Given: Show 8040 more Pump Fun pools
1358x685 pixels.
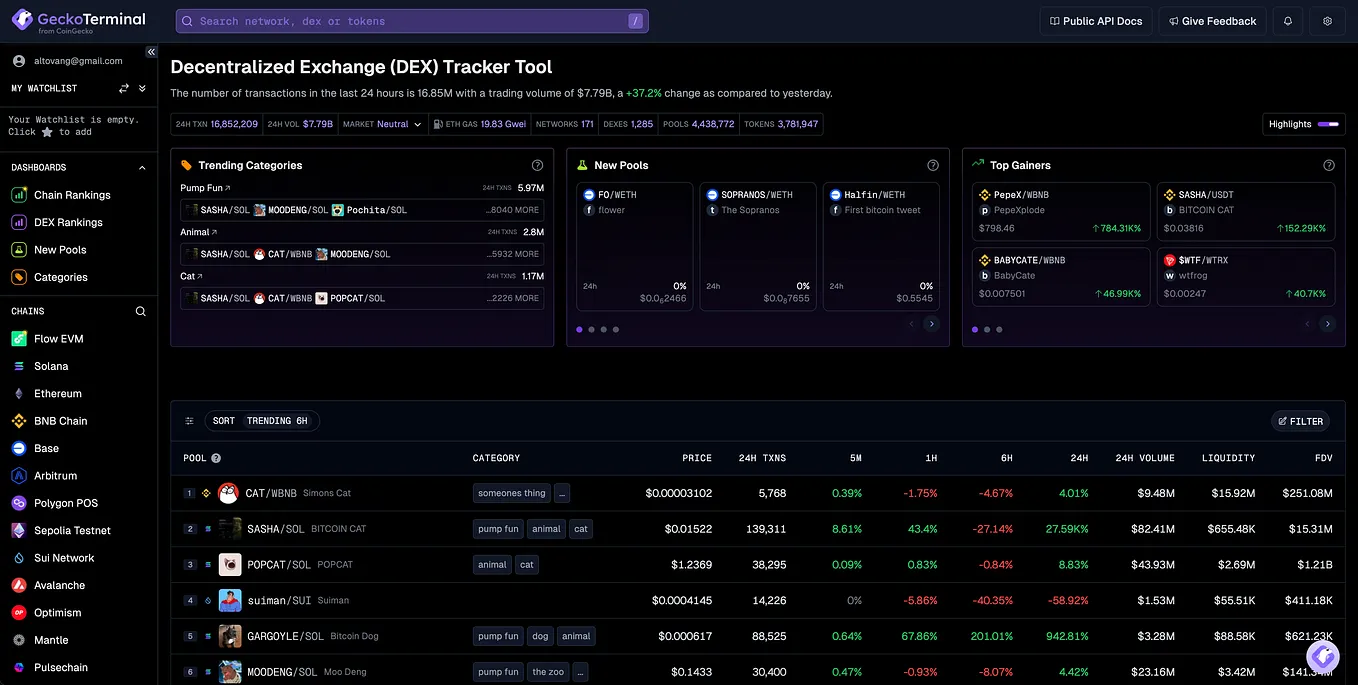Looking at the screenshot, I should click(x=513, y=210).
